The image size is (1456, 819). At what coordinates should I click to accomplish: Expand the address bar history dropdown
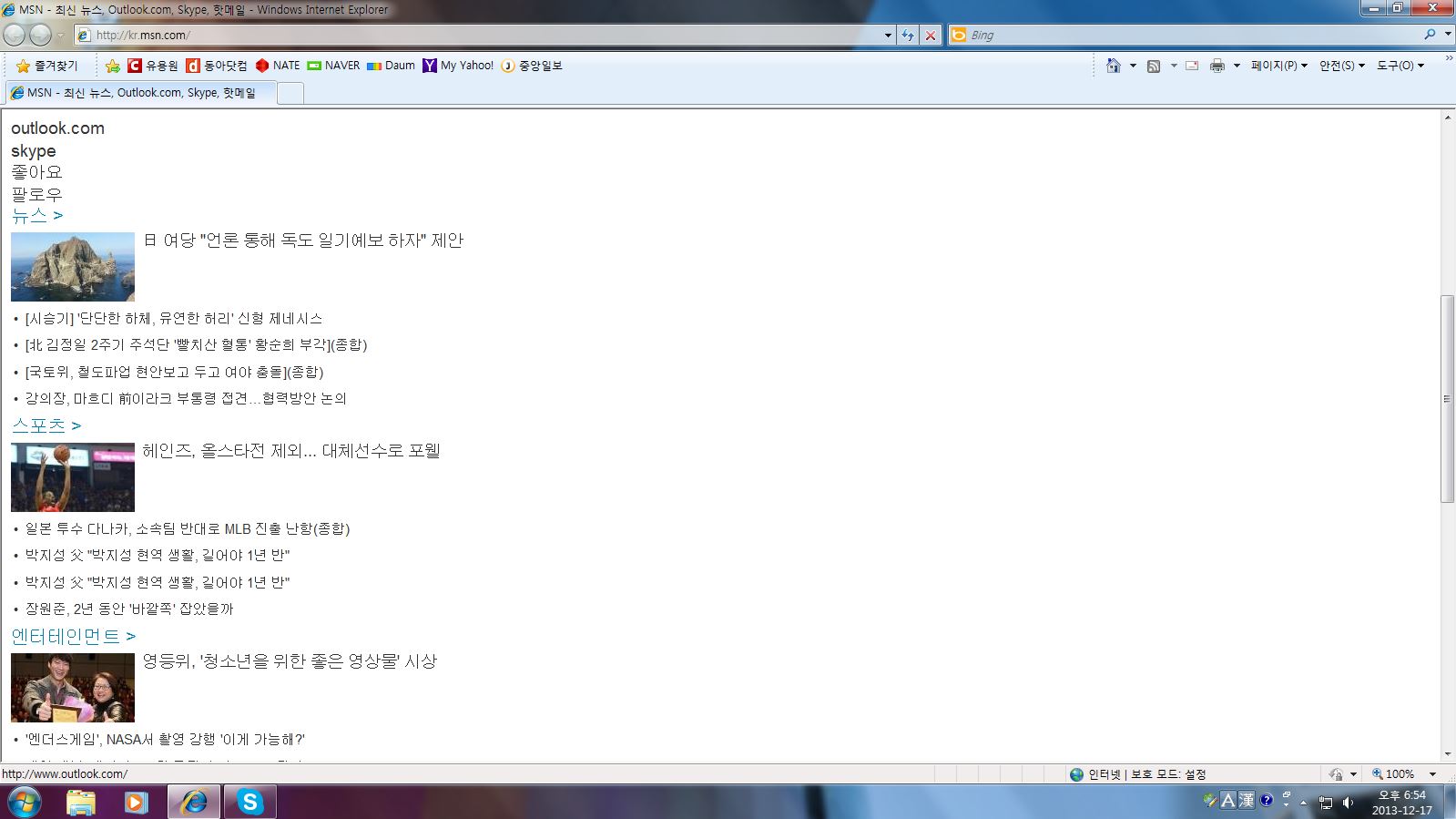coord(888,35)
